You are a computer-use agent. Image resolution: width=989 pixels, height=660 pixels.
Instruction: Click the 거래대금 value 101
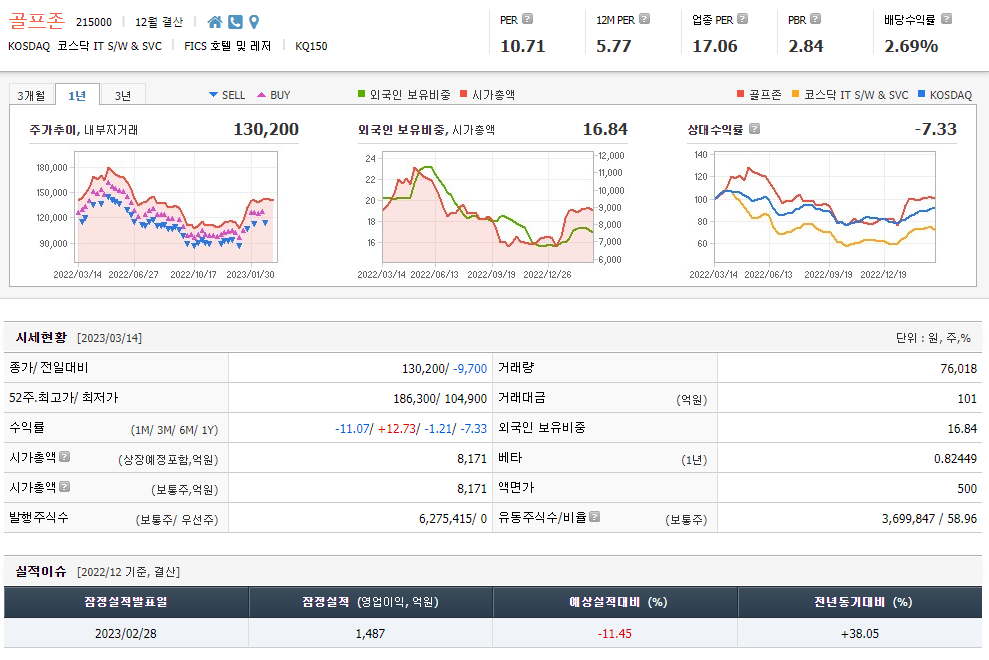point(967,399)
